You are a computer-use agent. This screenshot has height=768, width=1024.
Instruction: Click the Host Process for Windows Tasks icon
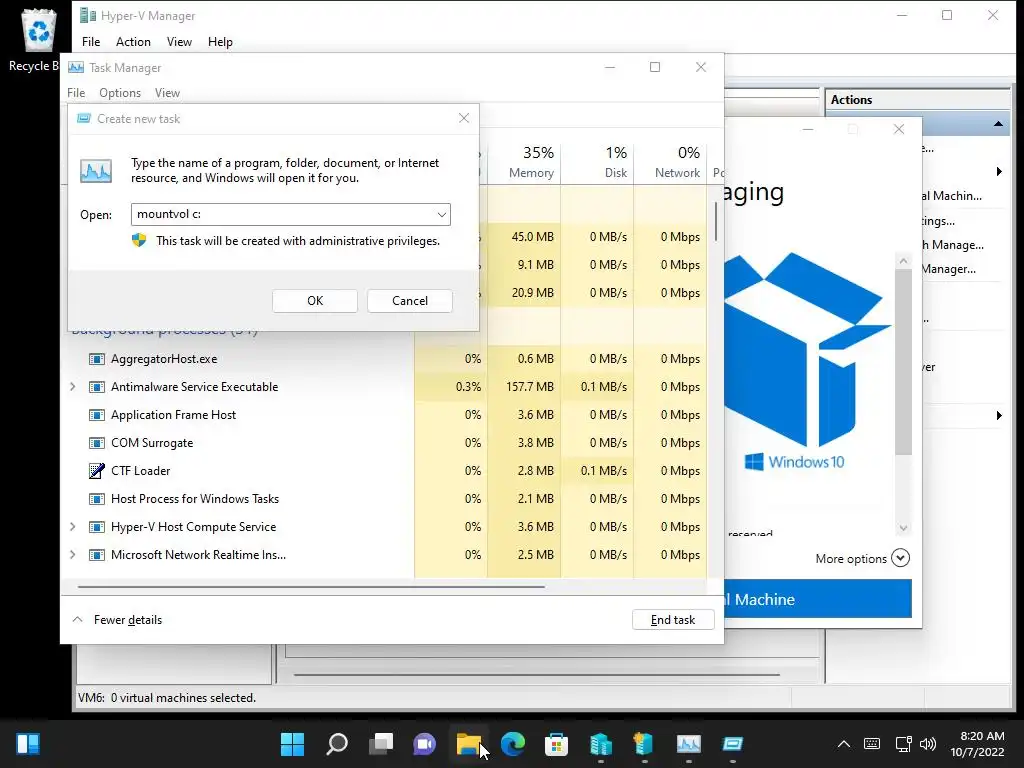(x=97, y=499)
